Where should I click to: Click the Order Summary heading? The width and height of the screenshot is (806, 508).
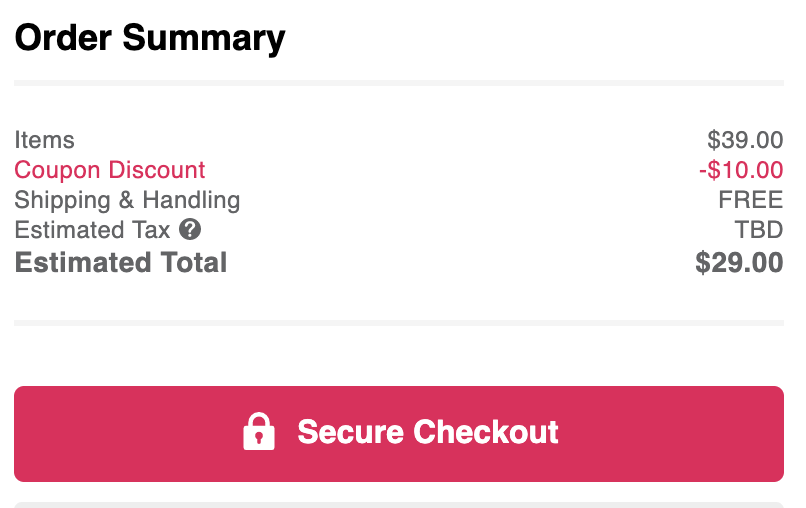(150, 38)
